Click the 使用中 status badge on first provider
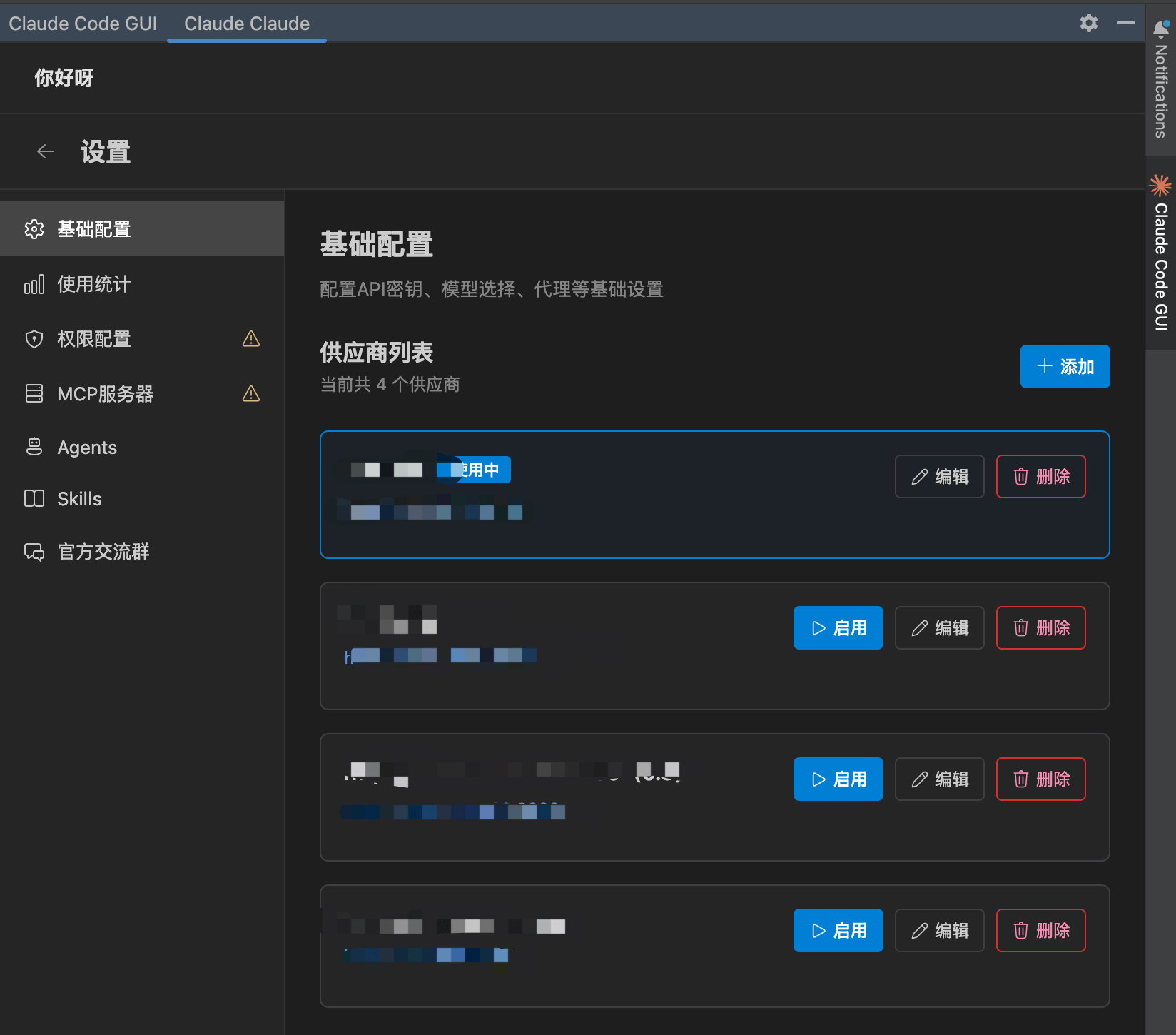Screen dimensions: 1176x1035 (473, 470)
